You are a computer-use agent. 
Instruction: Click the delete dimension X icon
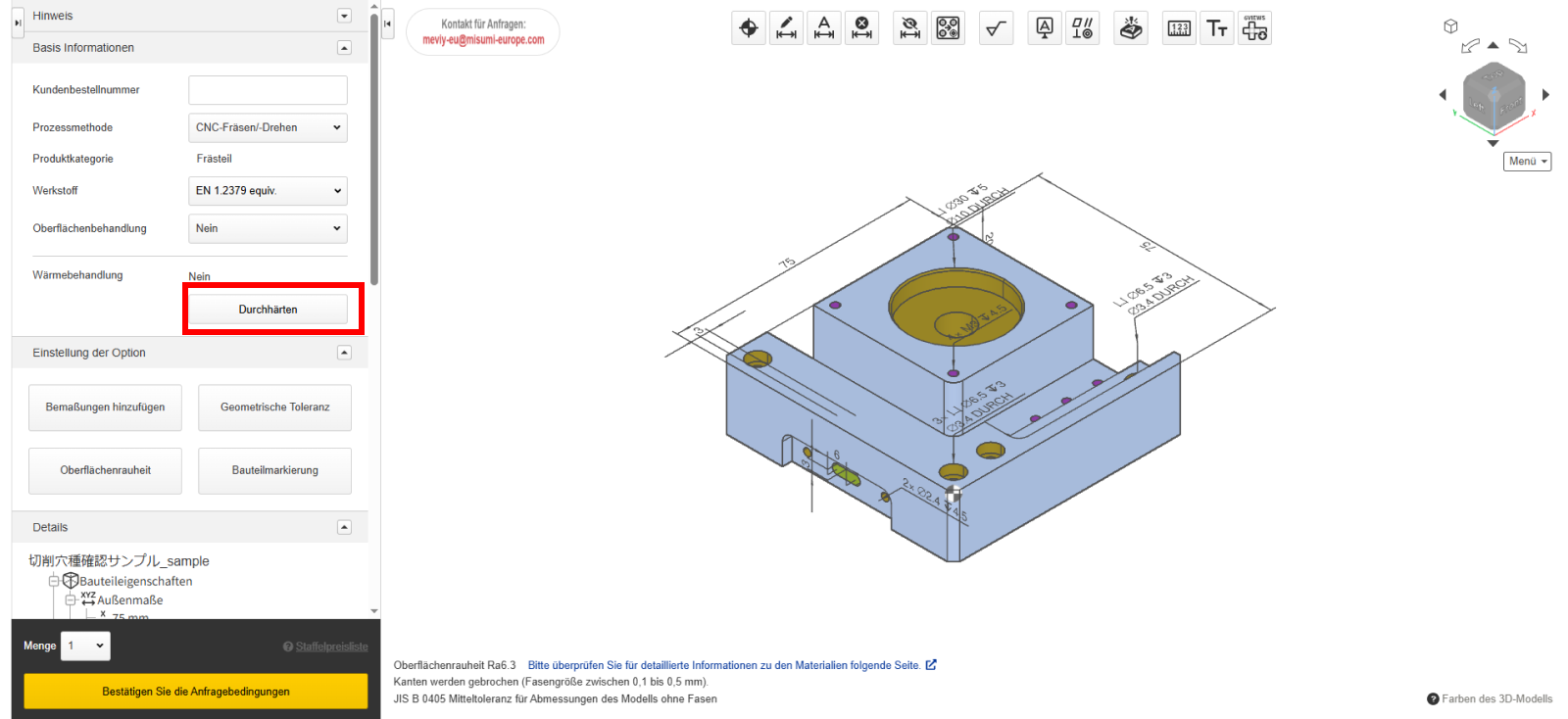pyautogui.click(x=861, y=28)
